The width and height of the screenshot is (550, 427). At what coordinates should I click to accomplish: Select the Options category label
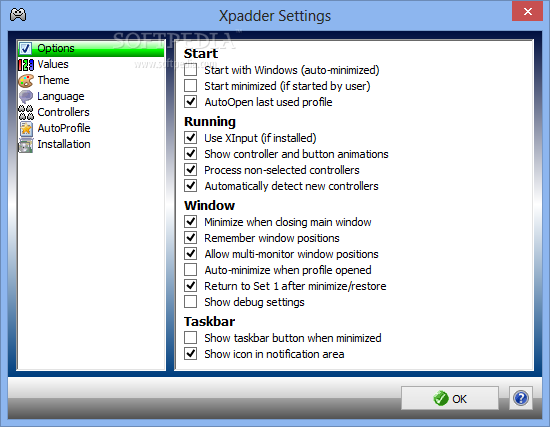click(x=56, y=48)
